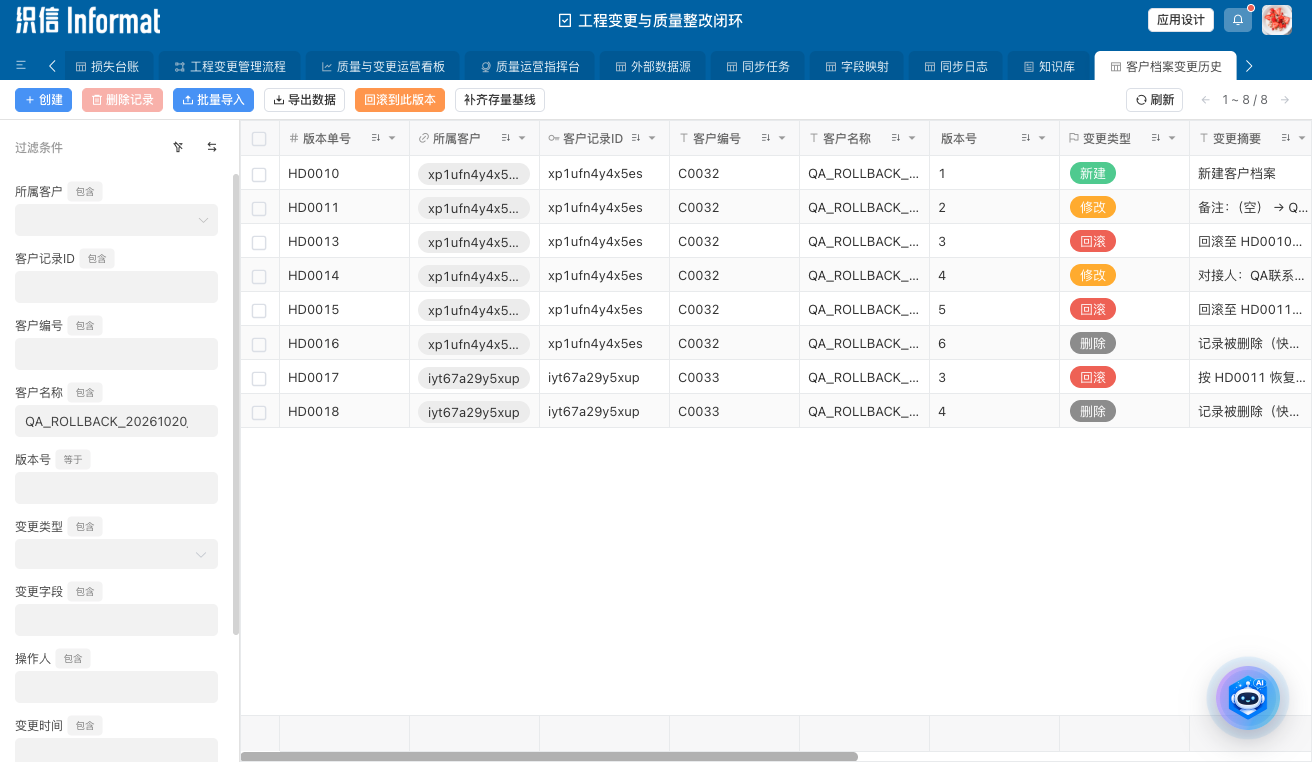Check the row HD0011 checkbox

pyautogui.click(x=259, y=208)
